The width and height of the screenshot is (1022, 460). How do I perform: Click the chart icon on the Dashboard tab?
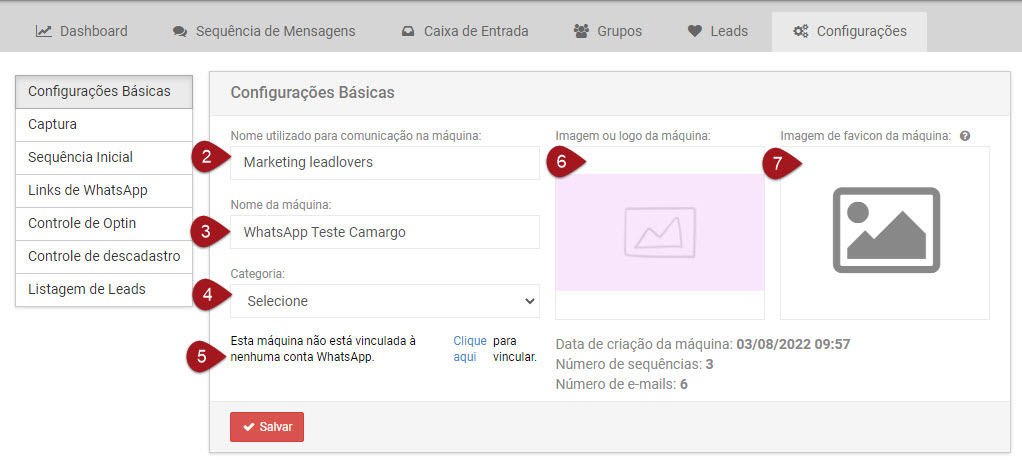[x=44, y=31]
